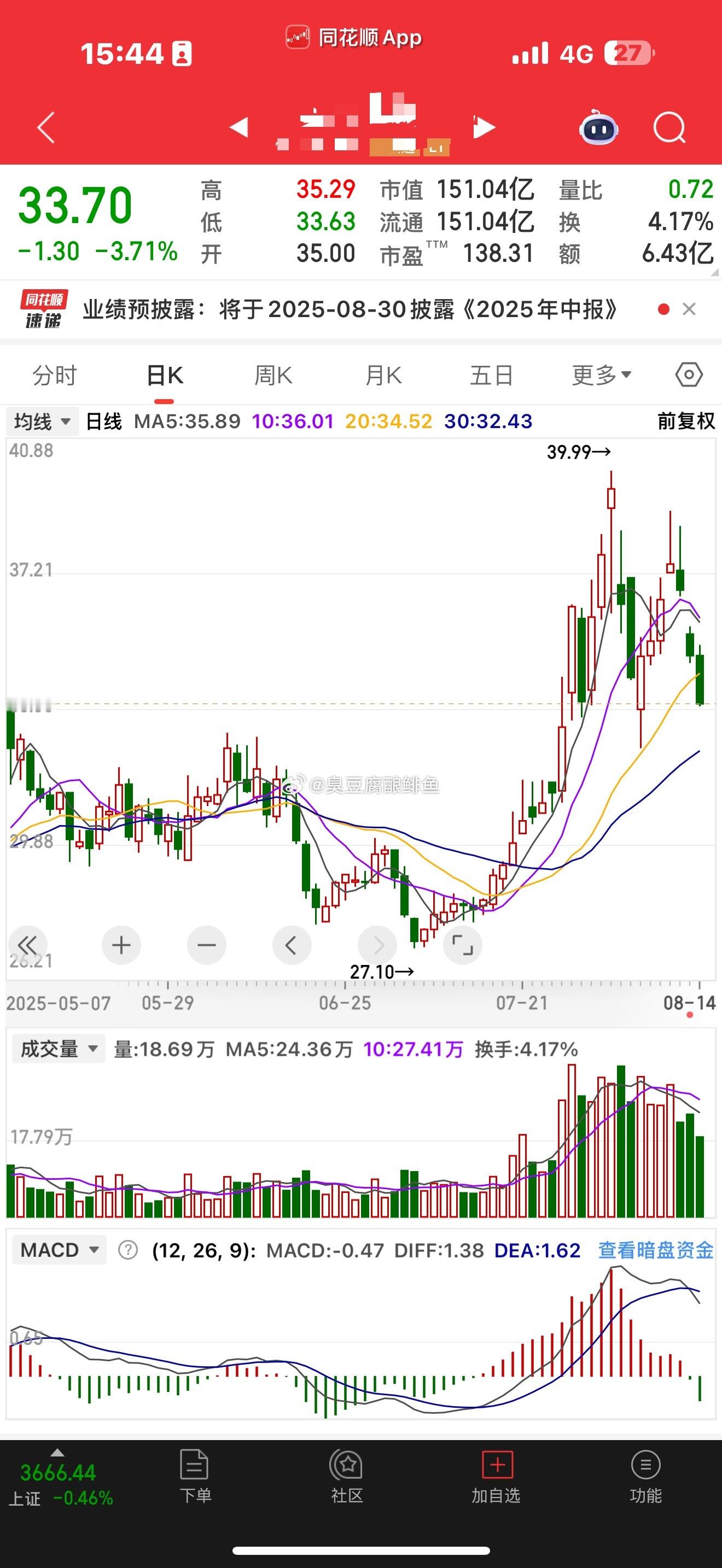Tap the 额 6.43亿 value
Screen dimensions: 722x1568
pos(678,253)
